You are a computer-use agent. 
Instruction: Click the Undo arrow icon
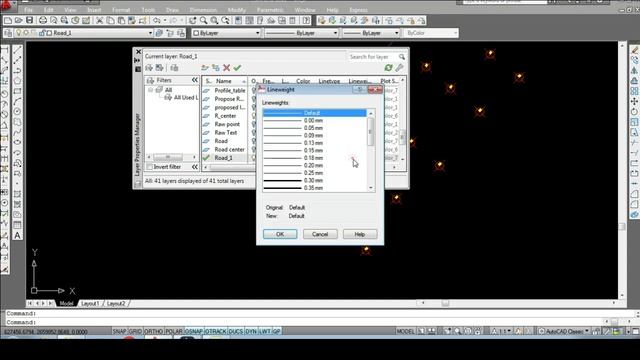[157, 20]
